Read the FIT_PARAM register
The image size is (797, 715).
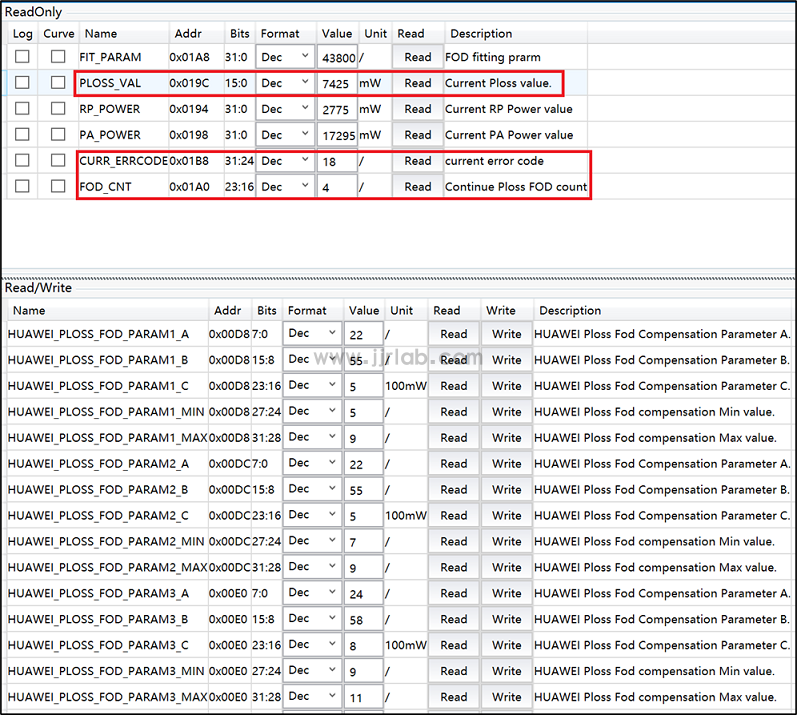coord(418,57)
